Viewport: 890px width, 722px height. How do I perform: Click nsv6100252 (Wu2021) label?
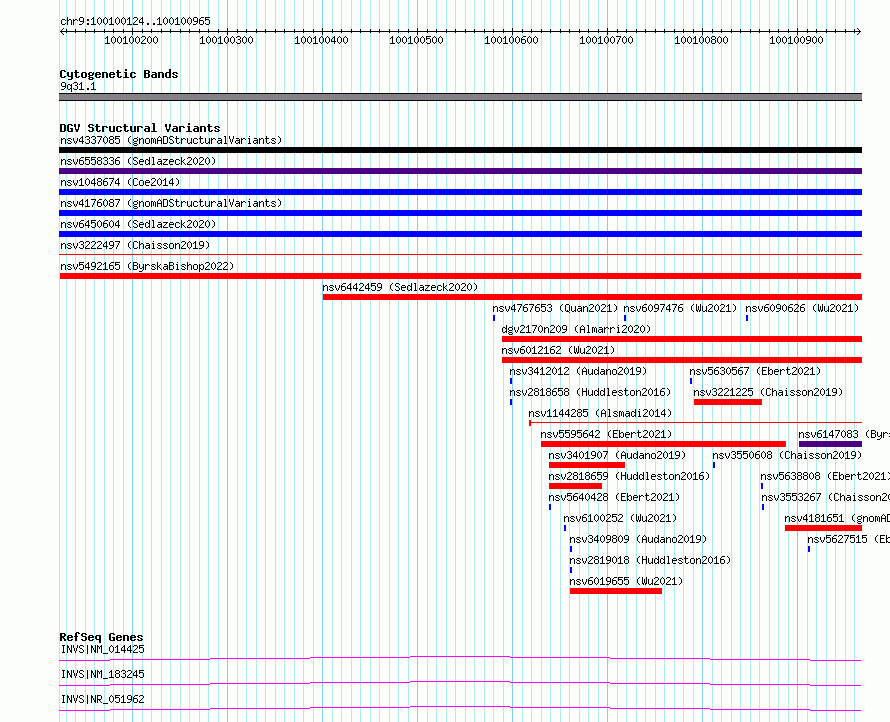point(620,518)
